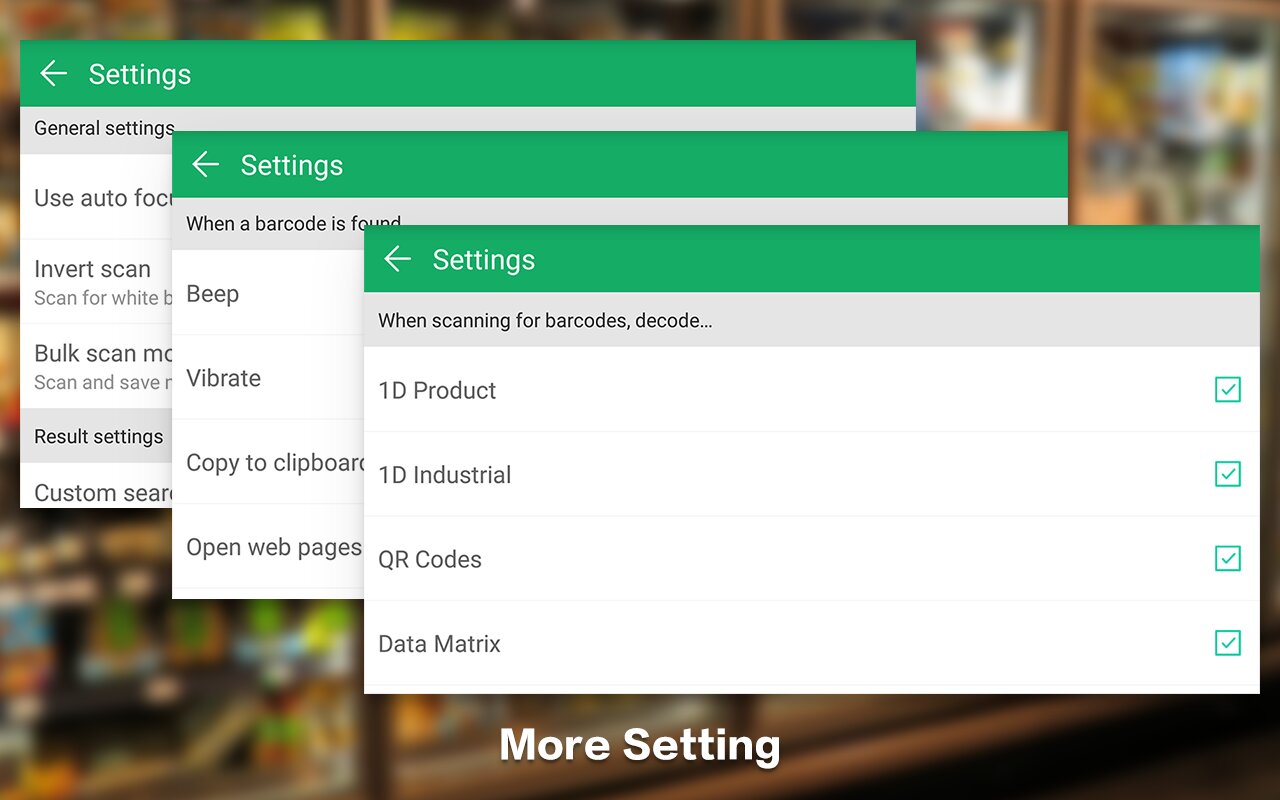Toggle the 1D Industrial checkbox
The image size is (1280, 800).
[x=1227, y=474]
